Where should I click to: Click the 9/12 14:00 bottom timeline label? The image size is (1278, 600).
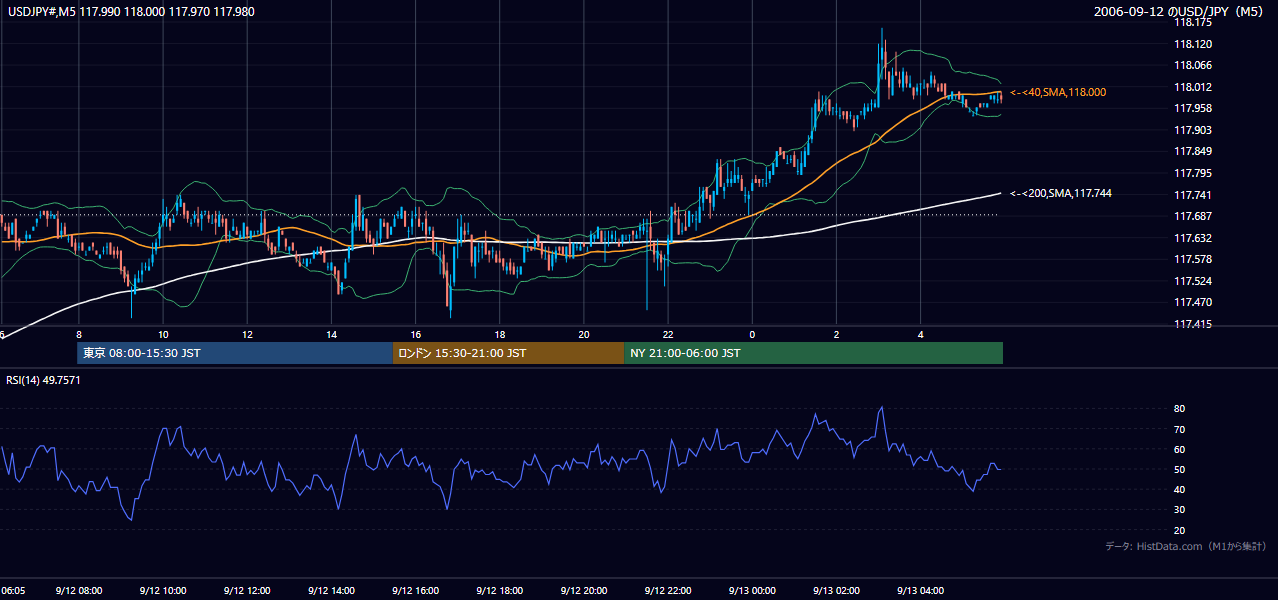(331, 590)
